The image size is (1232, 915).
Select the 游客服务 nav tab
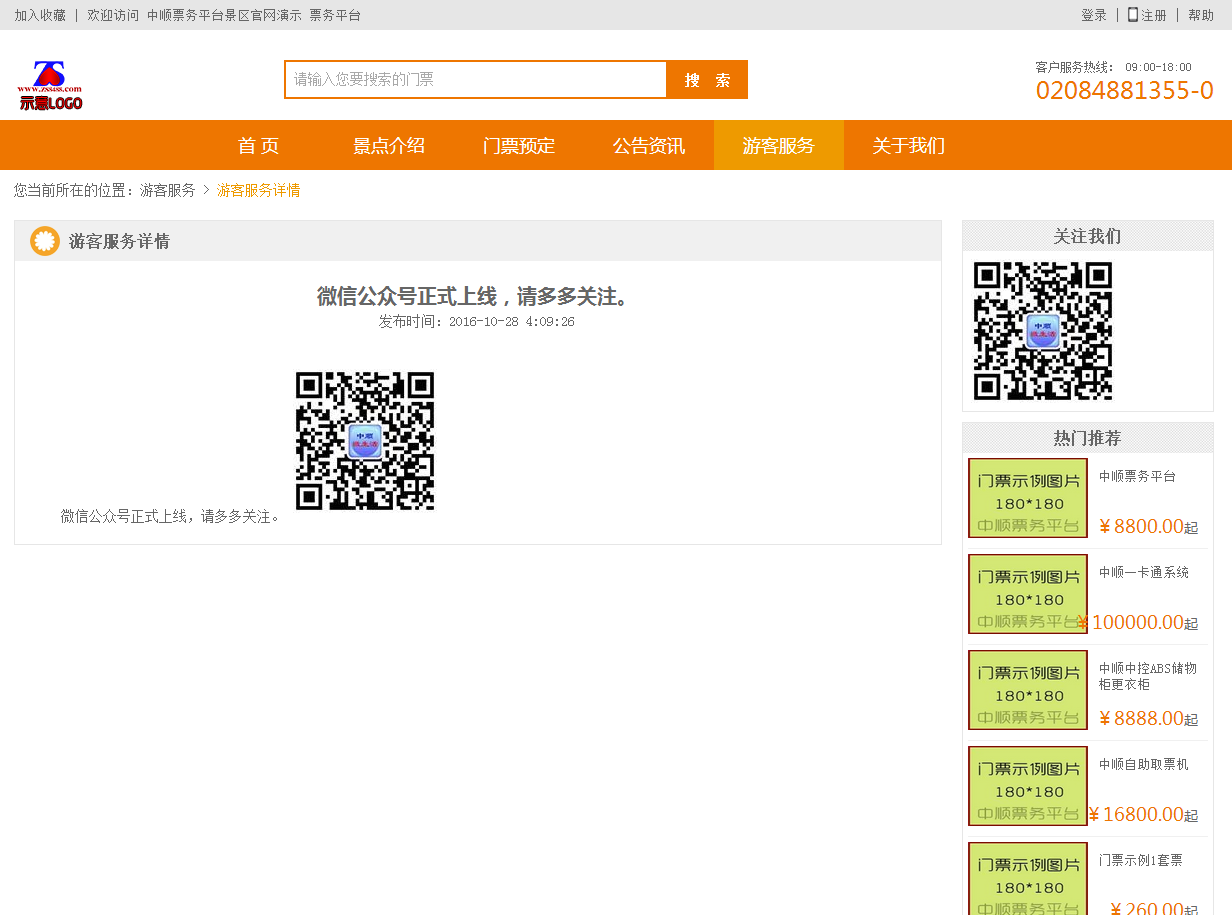click(x=779, y=146)
